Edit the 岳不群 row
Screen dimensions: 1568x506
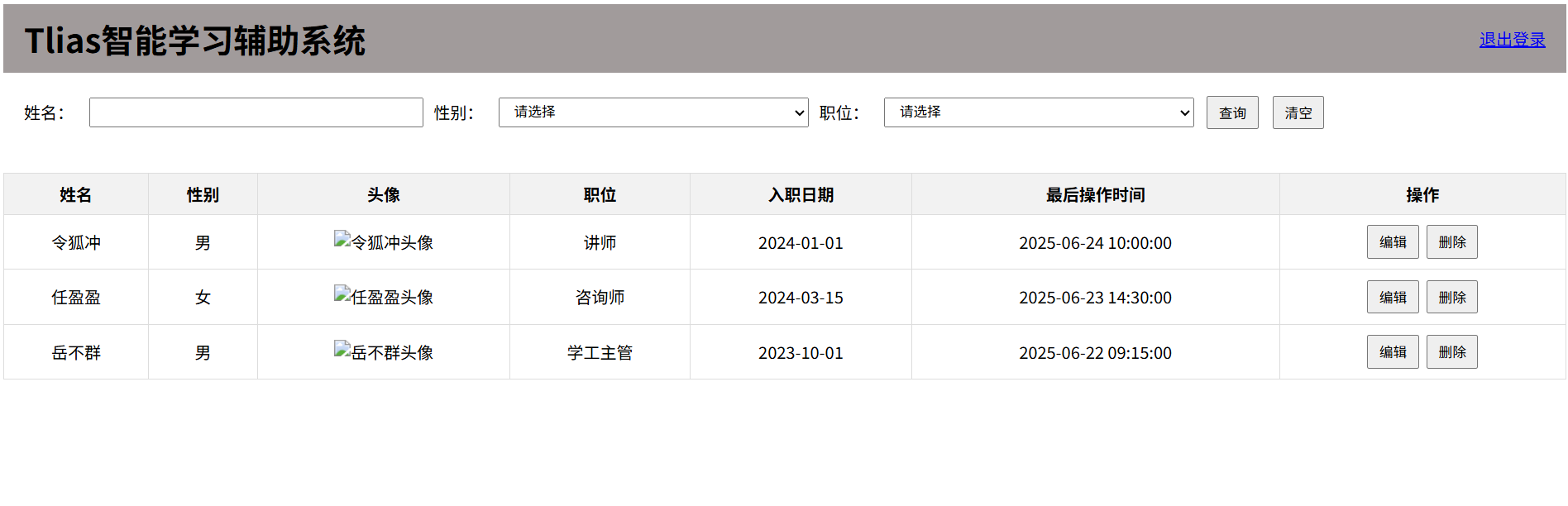[x=1393, y=352]
